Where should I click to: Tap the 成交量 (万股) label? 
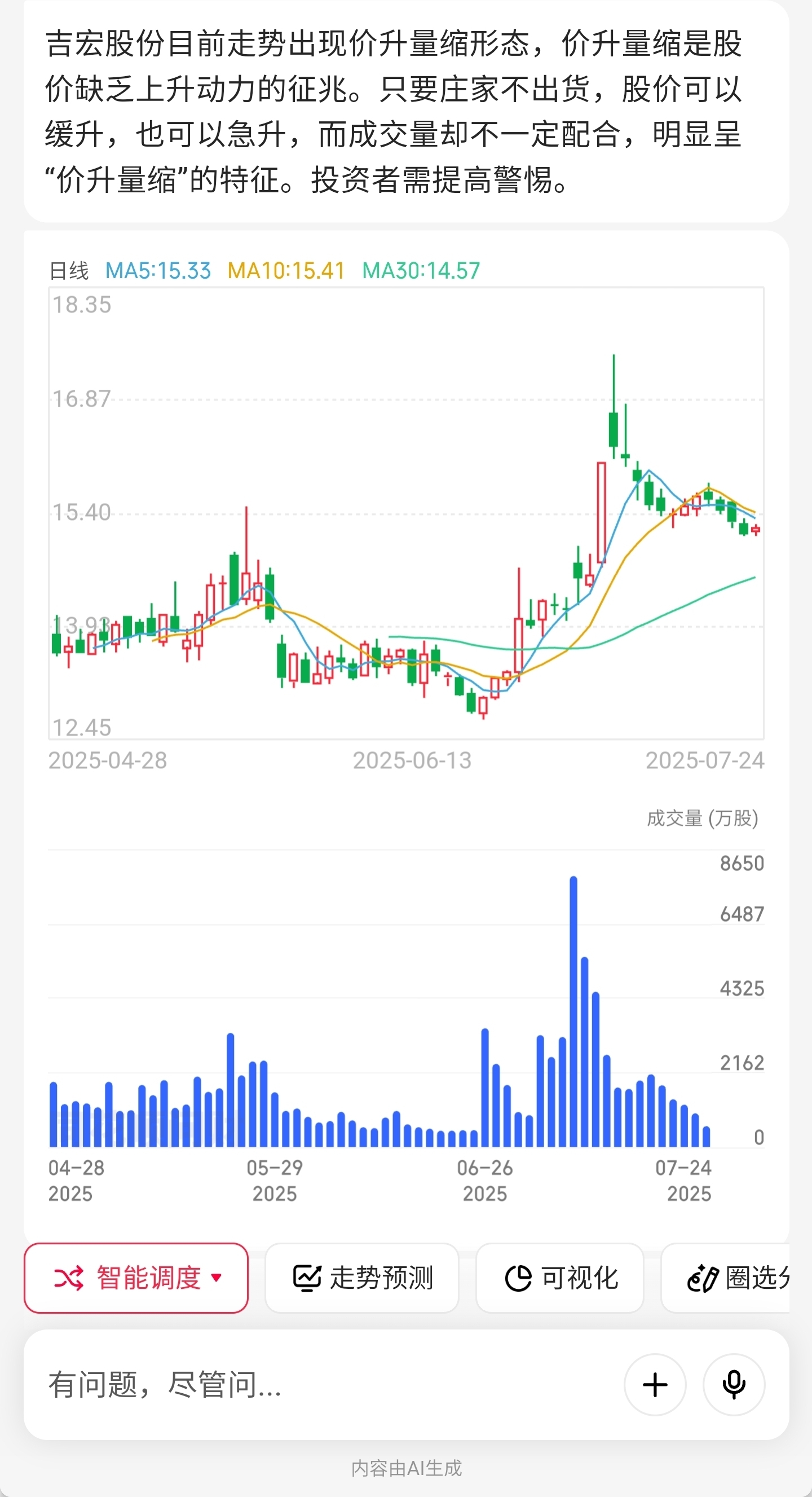click(702, 818)
